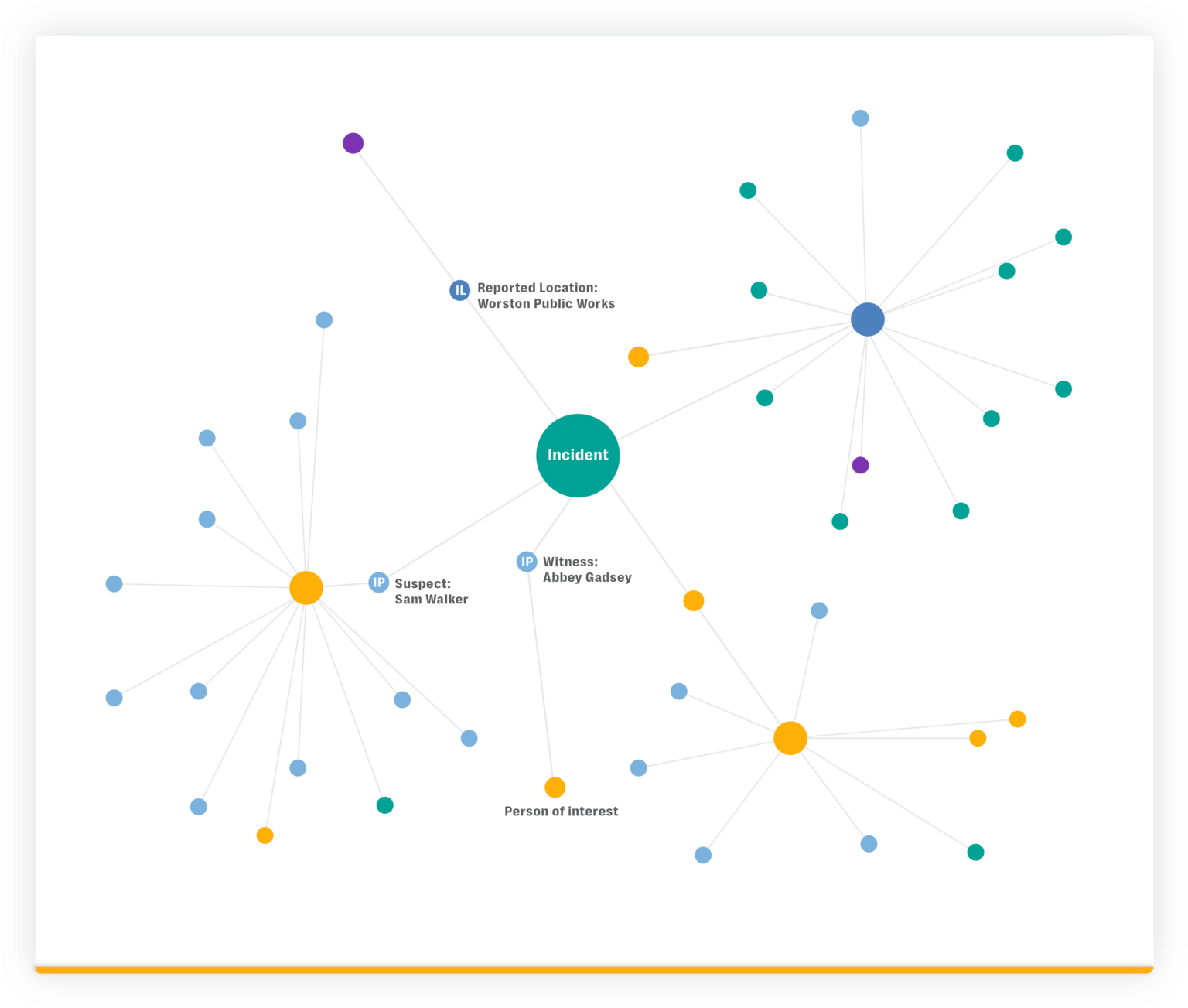Image resolution: width=1188 pixels, height=1008 pixels.
Task: Click the IP badge near Suspect Sam Walker
Action: point(379,582)
